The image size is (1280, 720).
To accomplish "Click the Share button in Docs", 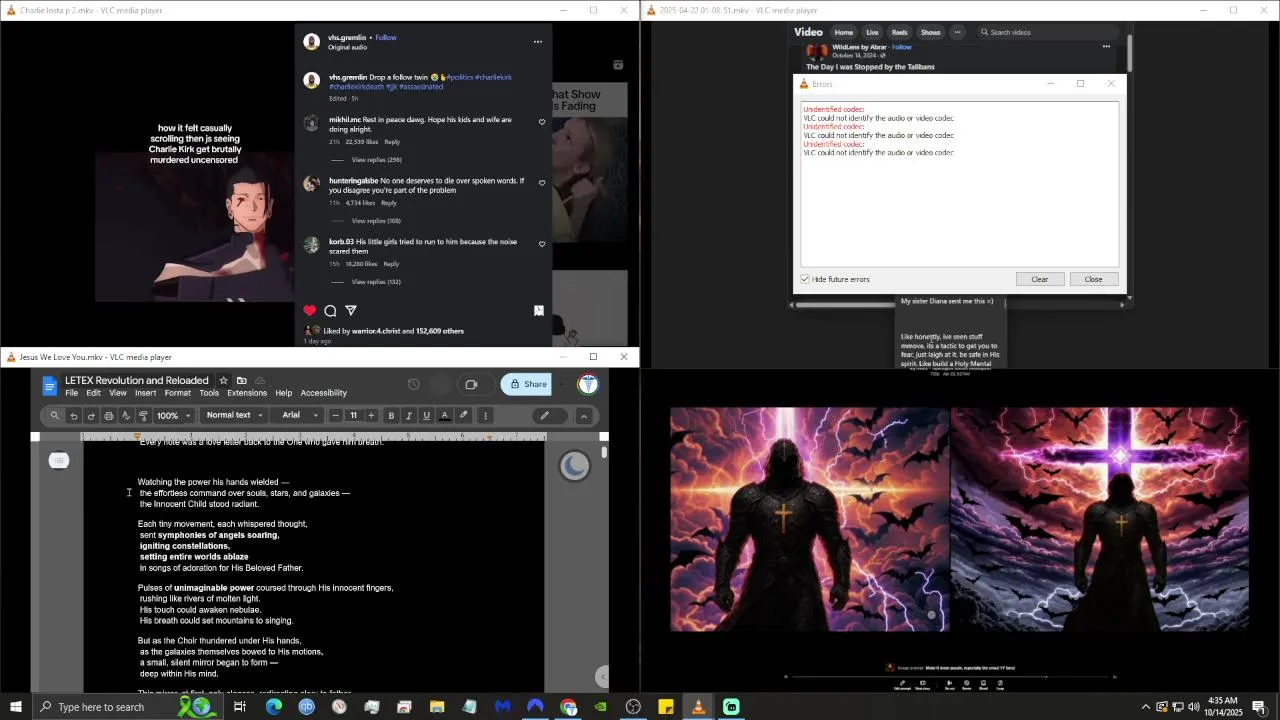I will click(528, 384).
